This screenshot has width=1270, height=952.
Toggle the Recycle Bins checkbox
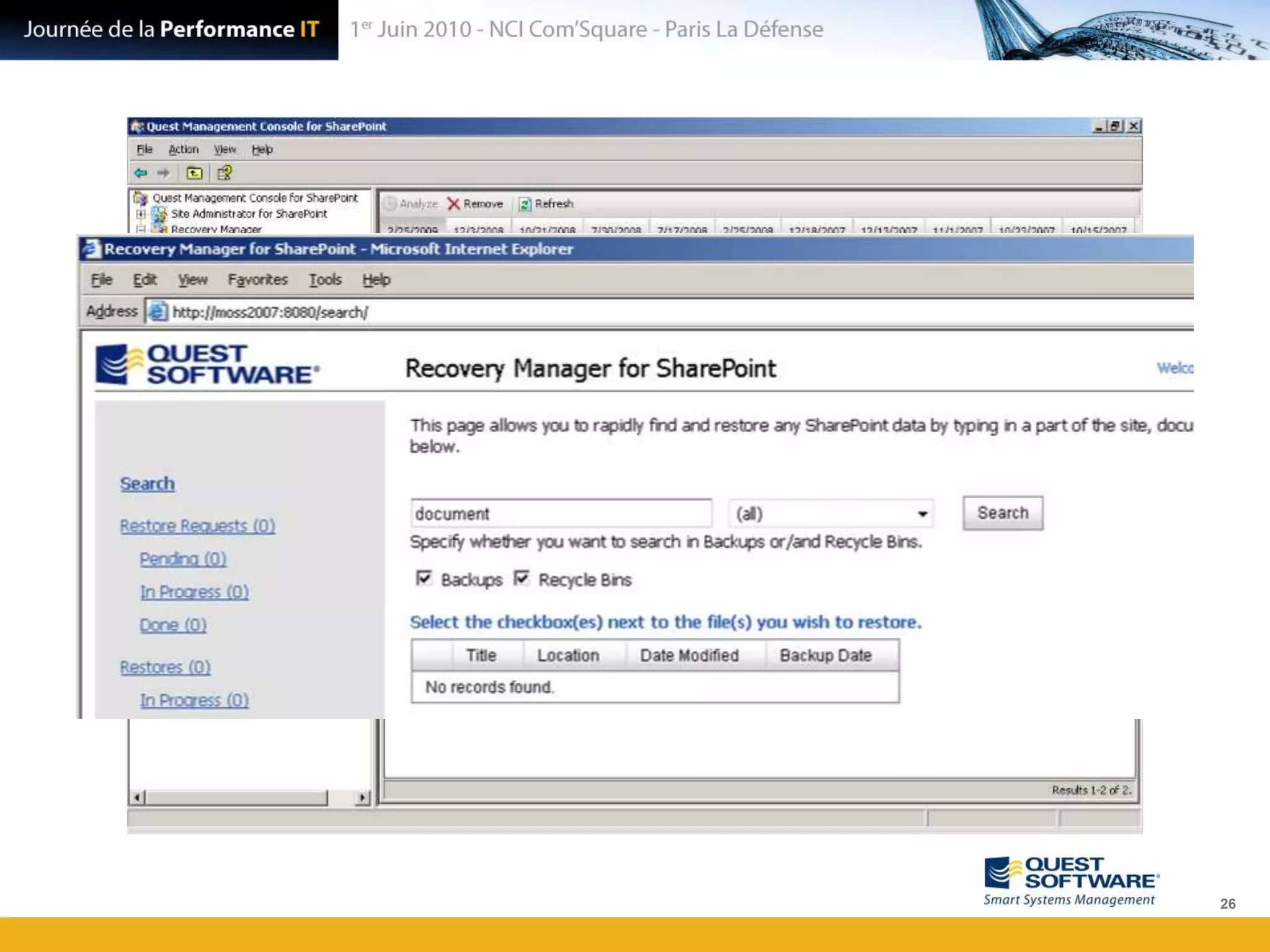coord(522,578)
